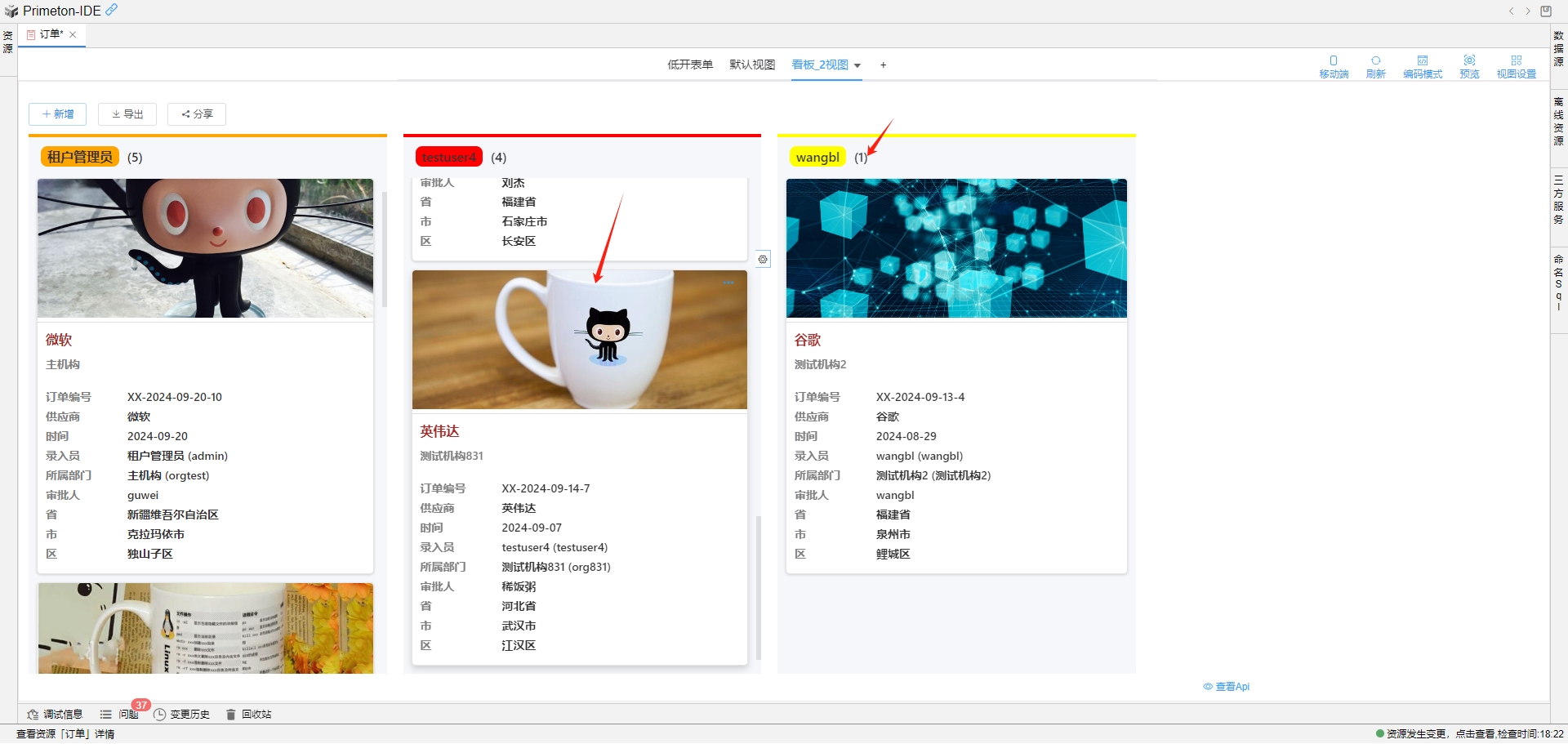Open 调试信息 debug info panel

[55, 715]
